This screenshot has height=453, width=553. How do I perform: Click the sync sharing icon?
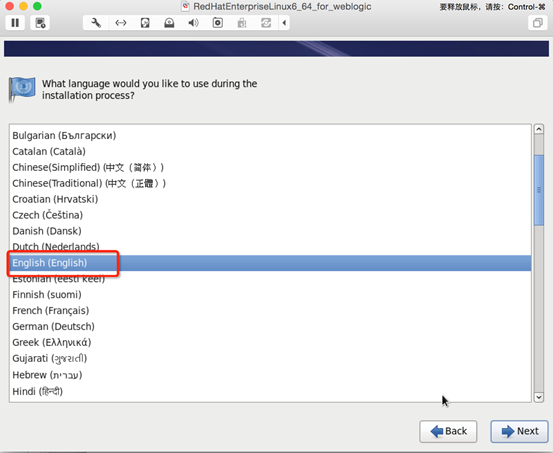coord(266,23)
